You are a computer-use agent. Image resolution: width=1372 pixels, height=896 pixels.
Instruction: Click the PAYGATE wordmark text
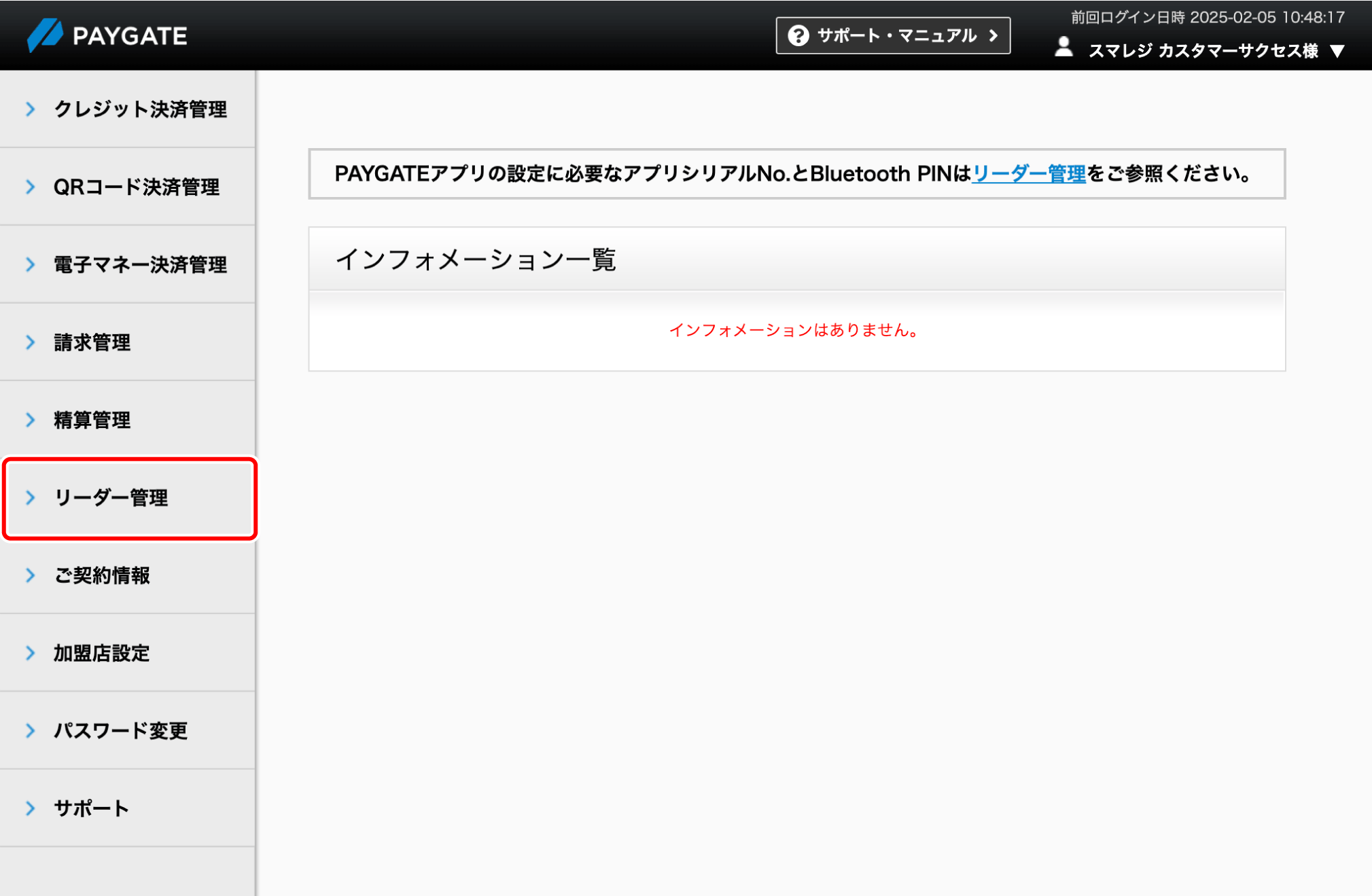pyautogui.click(x=130, y=36)
